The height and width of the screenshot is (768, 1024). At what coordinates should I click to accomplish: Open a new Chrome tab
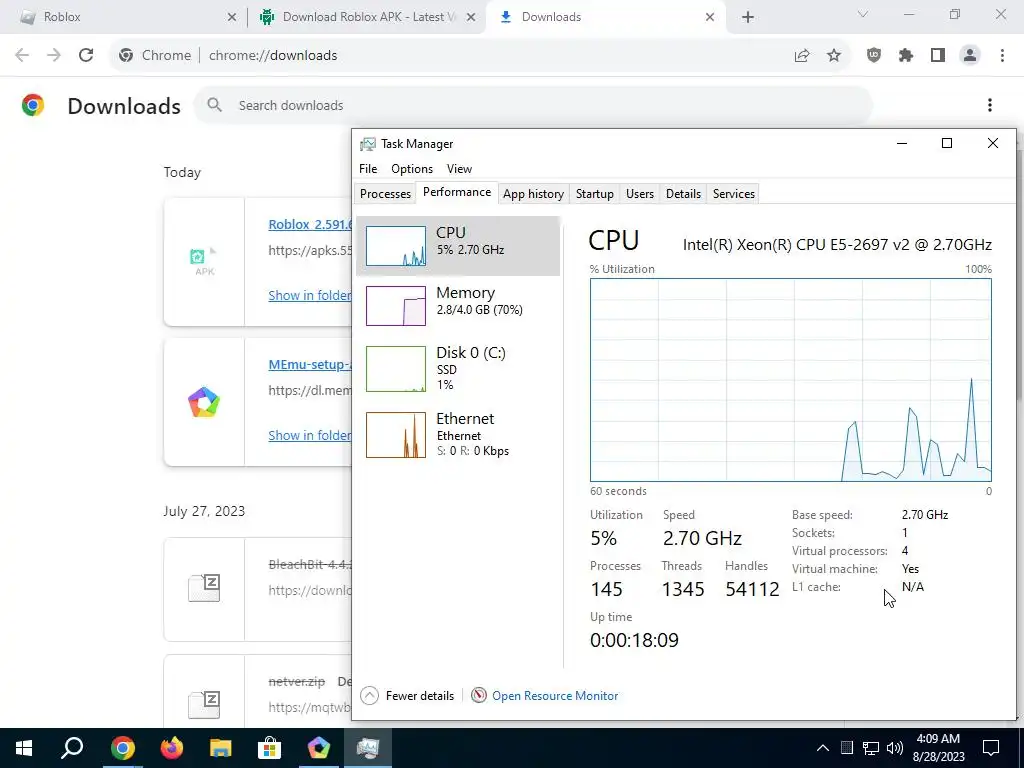tap(748, 17)
